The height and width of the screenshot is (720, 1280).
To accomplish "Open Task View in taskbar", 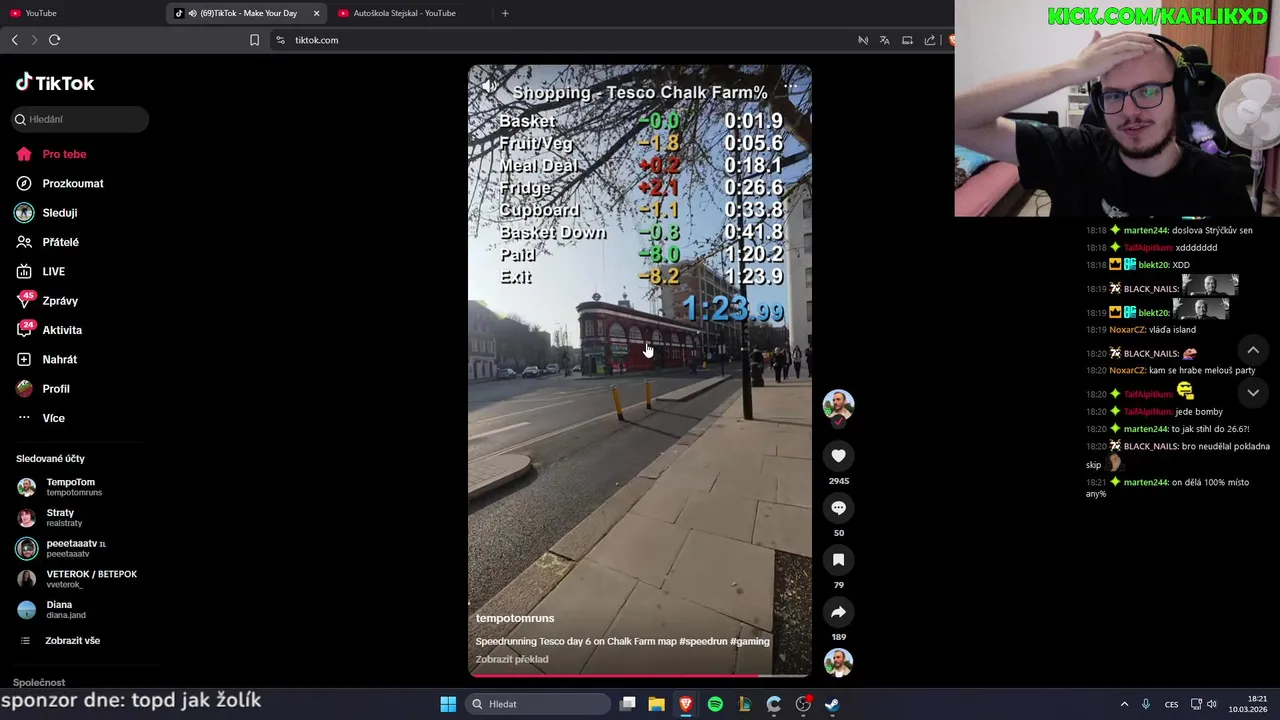I will [x=627, y=704].
